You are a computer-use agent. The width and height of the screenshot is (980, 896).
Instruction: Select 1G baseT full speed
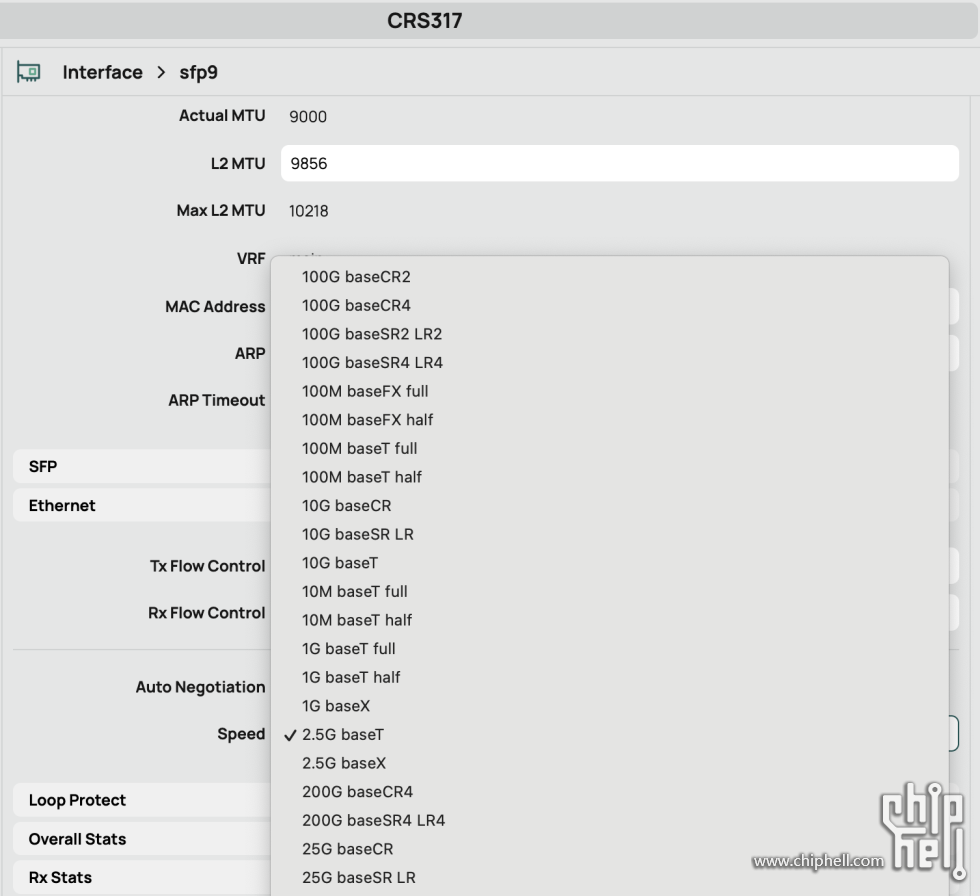point(349,649)
